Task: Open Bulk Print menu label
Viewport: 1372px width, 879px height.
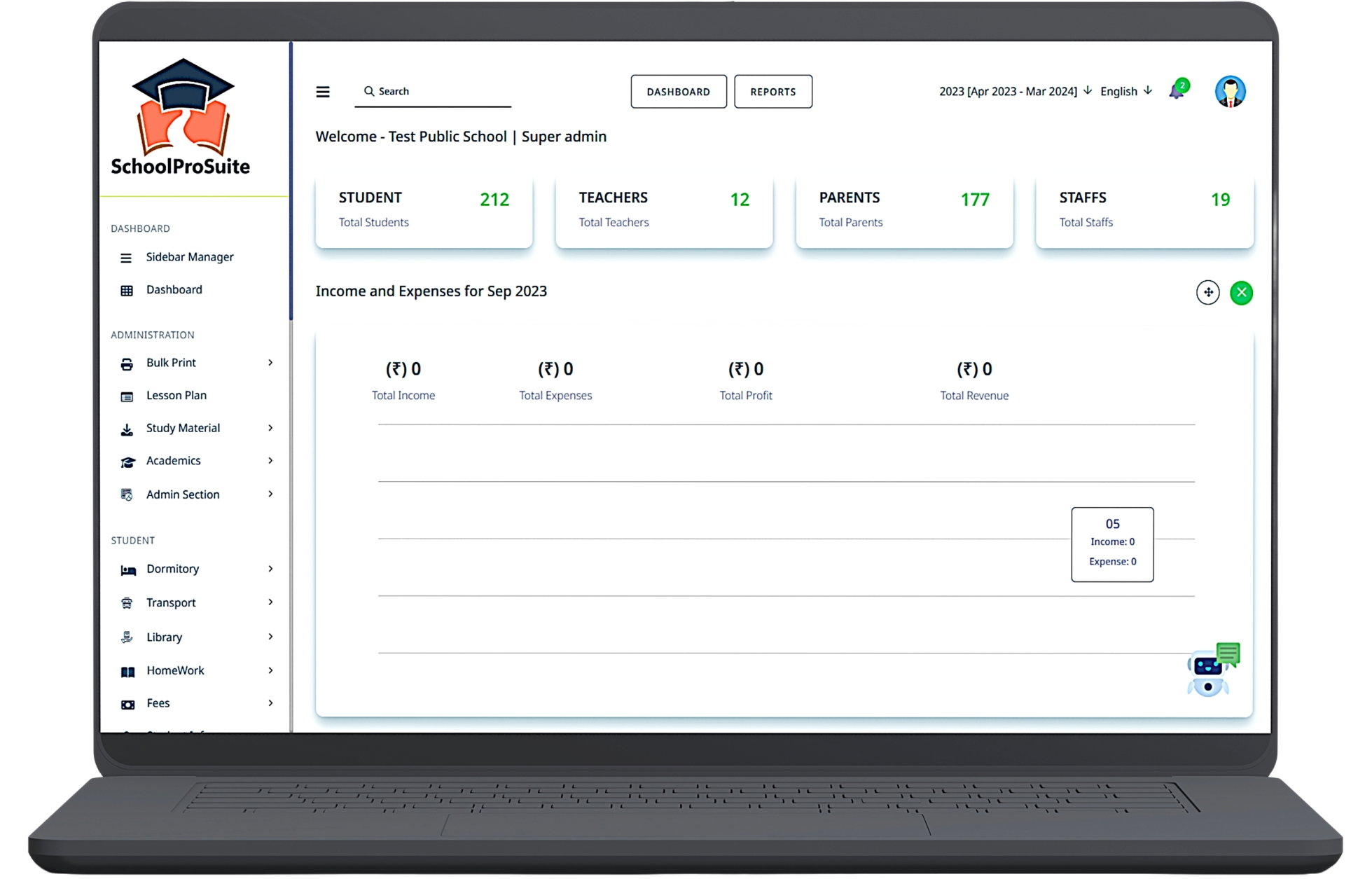Action: [171, 363]
